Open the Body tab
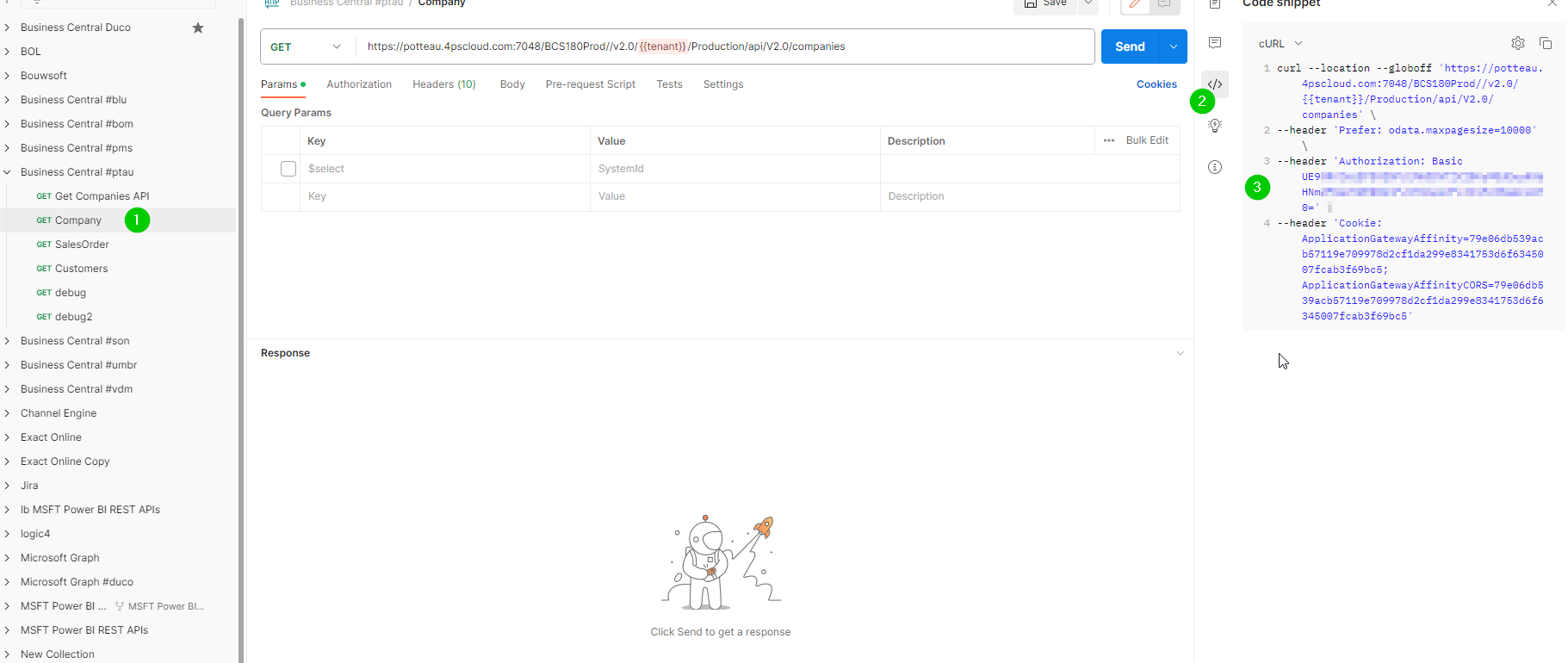This screenshot has width=1568, height=663. pos(512,84)
